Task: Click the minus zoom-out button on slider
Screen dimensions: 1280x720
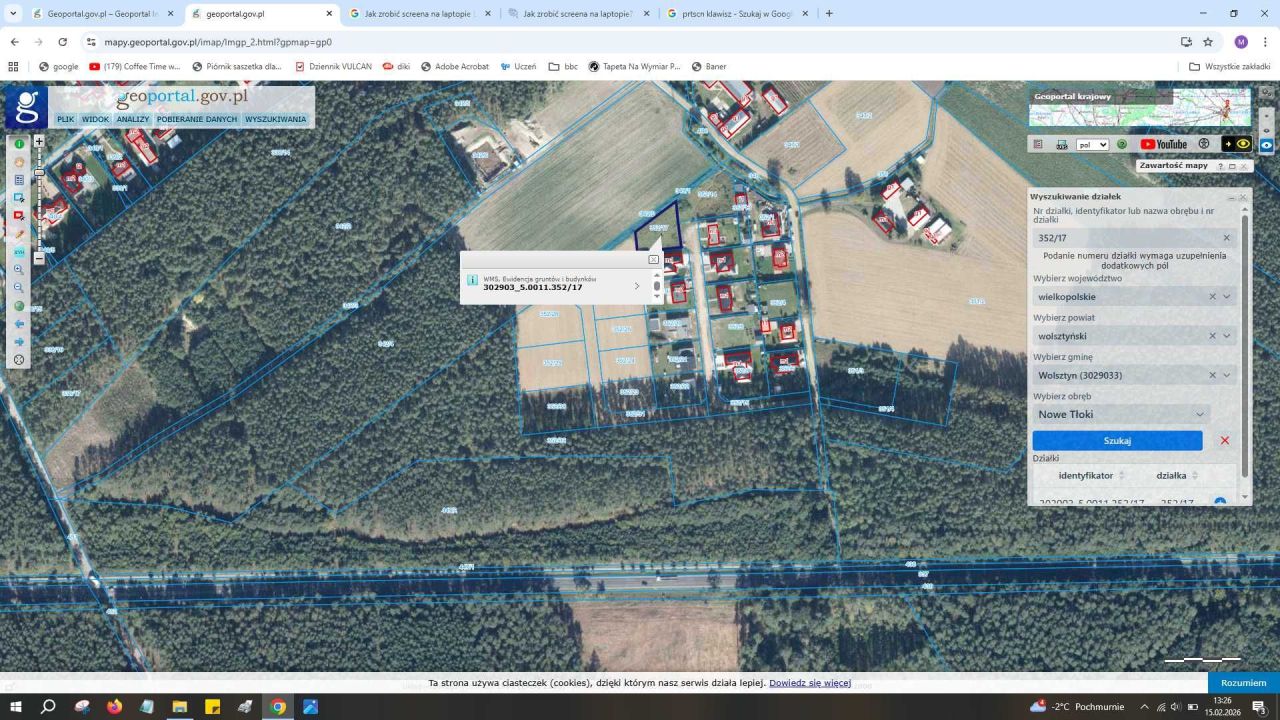Action: [39, 258]
